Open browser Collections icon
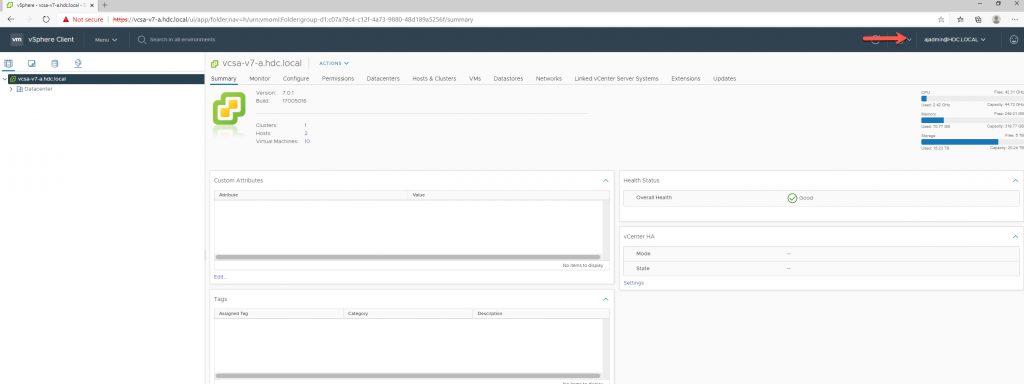This screenshot has height=384, width=1024. (978, 20)
